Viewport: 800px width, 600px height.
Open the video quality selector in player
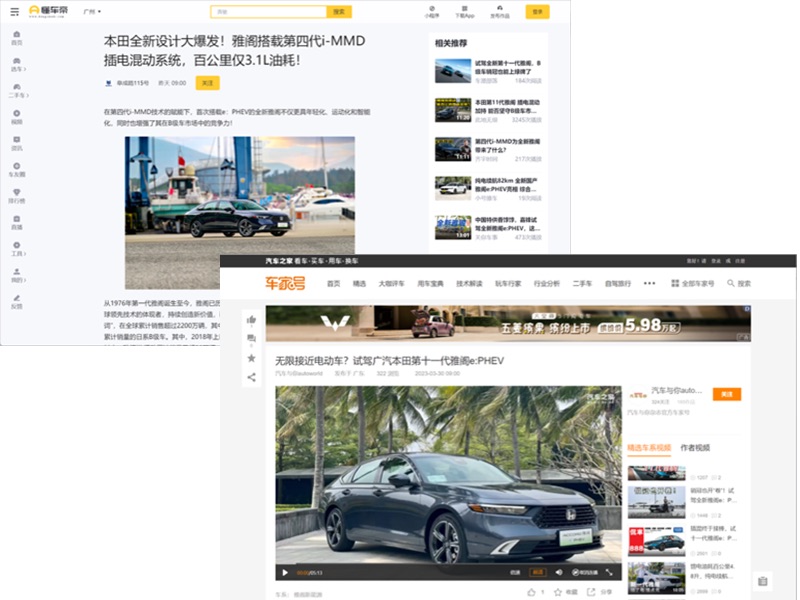(538, 572)
